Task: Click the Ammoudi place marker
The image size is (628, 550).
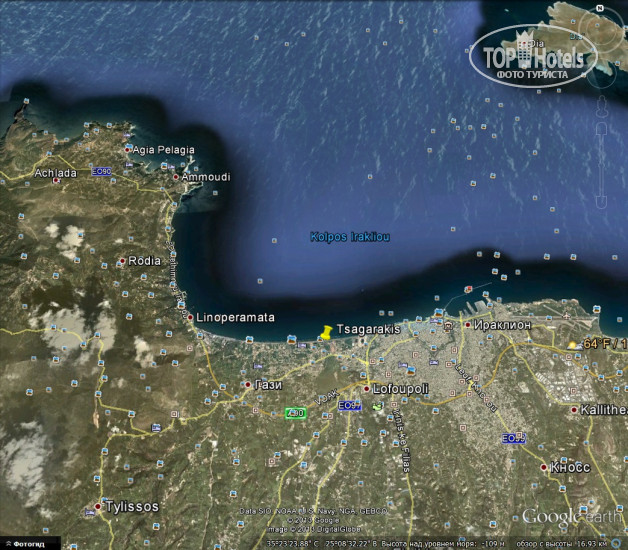Action: pyautogui.click(x=176, y=178)
